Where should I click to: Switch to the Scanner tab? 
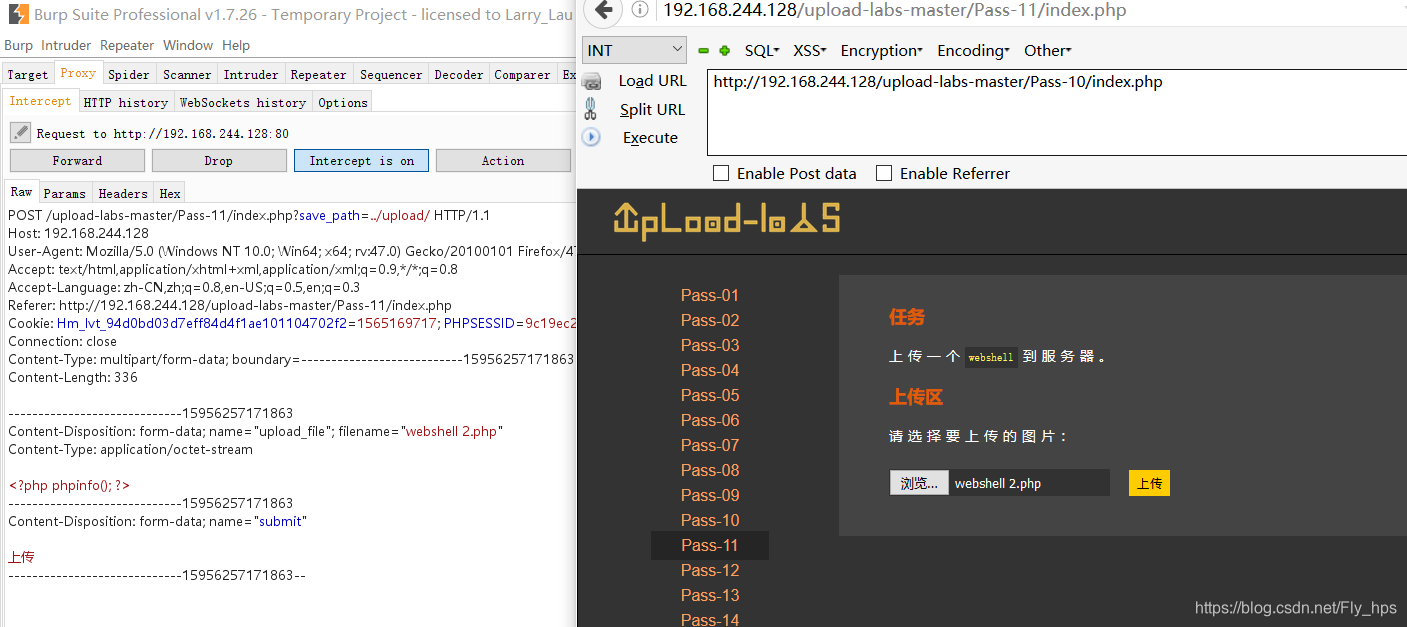pyautogui.click(x=187, y=74)
